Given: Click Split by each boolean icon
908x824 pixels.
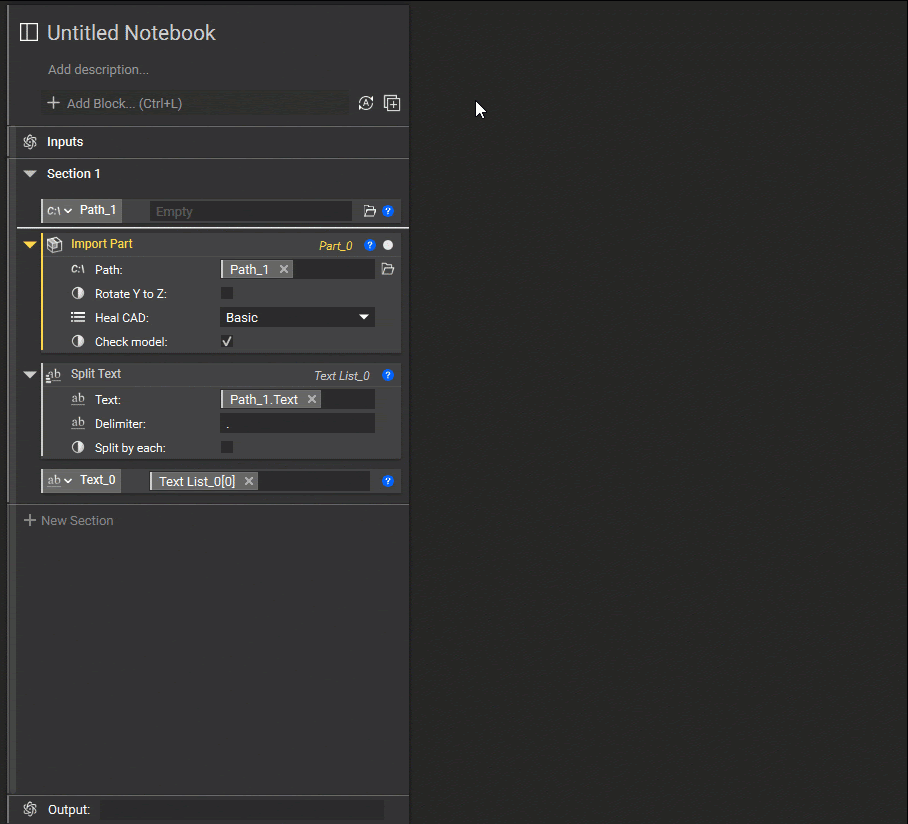Looking at the screenshot, I should click(x=78, y=447).
